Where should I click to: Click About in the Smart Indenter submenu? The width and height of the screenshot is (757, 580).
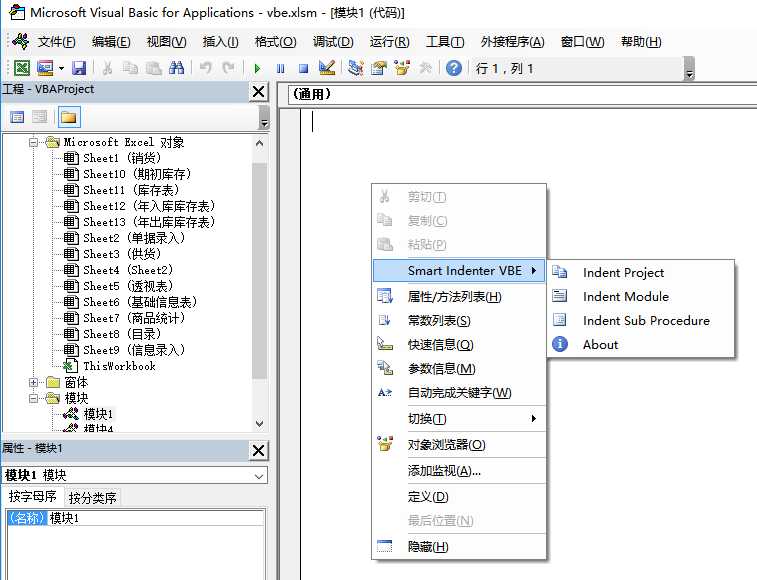coord(641,345)
